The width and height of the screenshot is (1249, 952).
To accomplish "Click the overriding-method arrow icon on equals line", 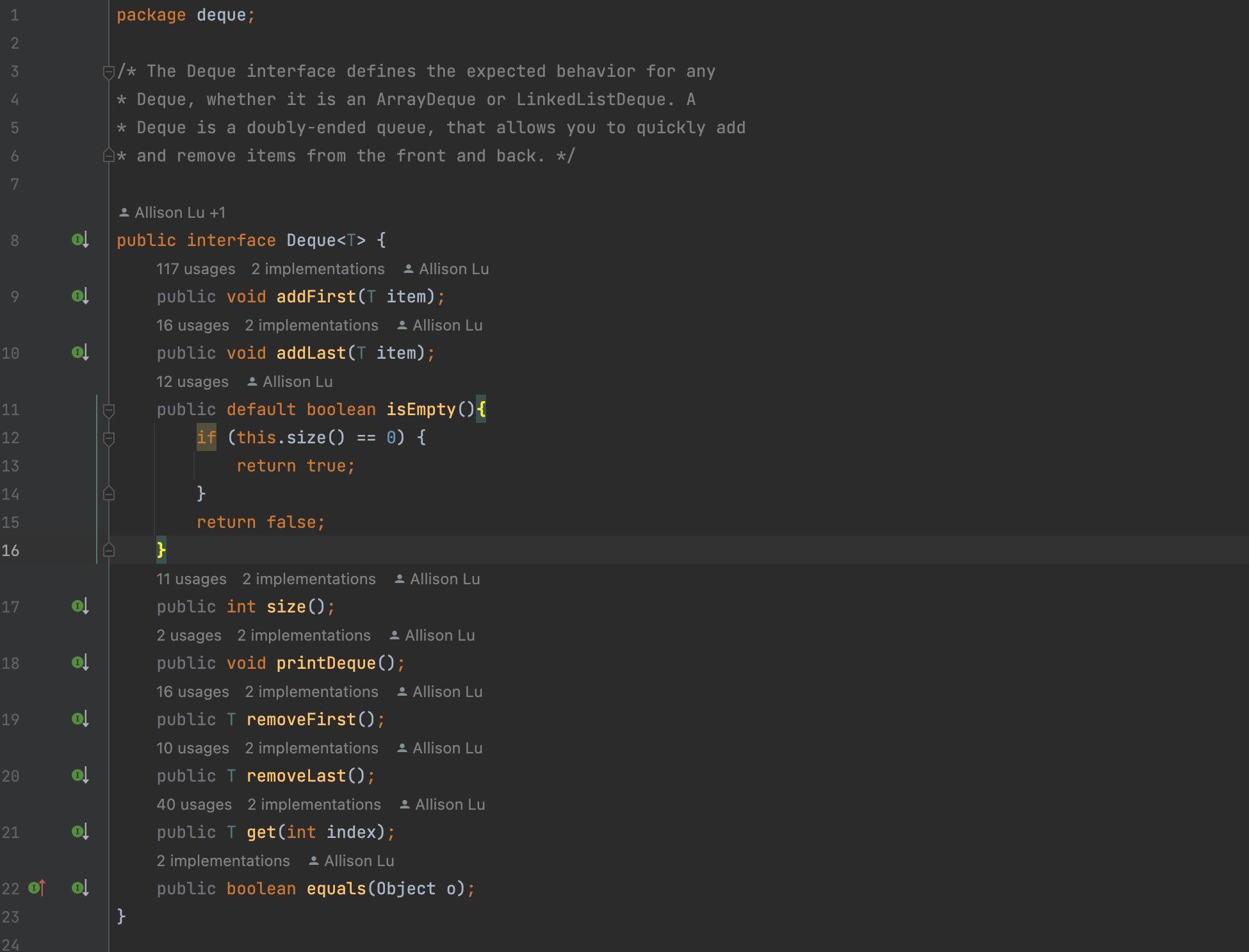I will point(37,889).
